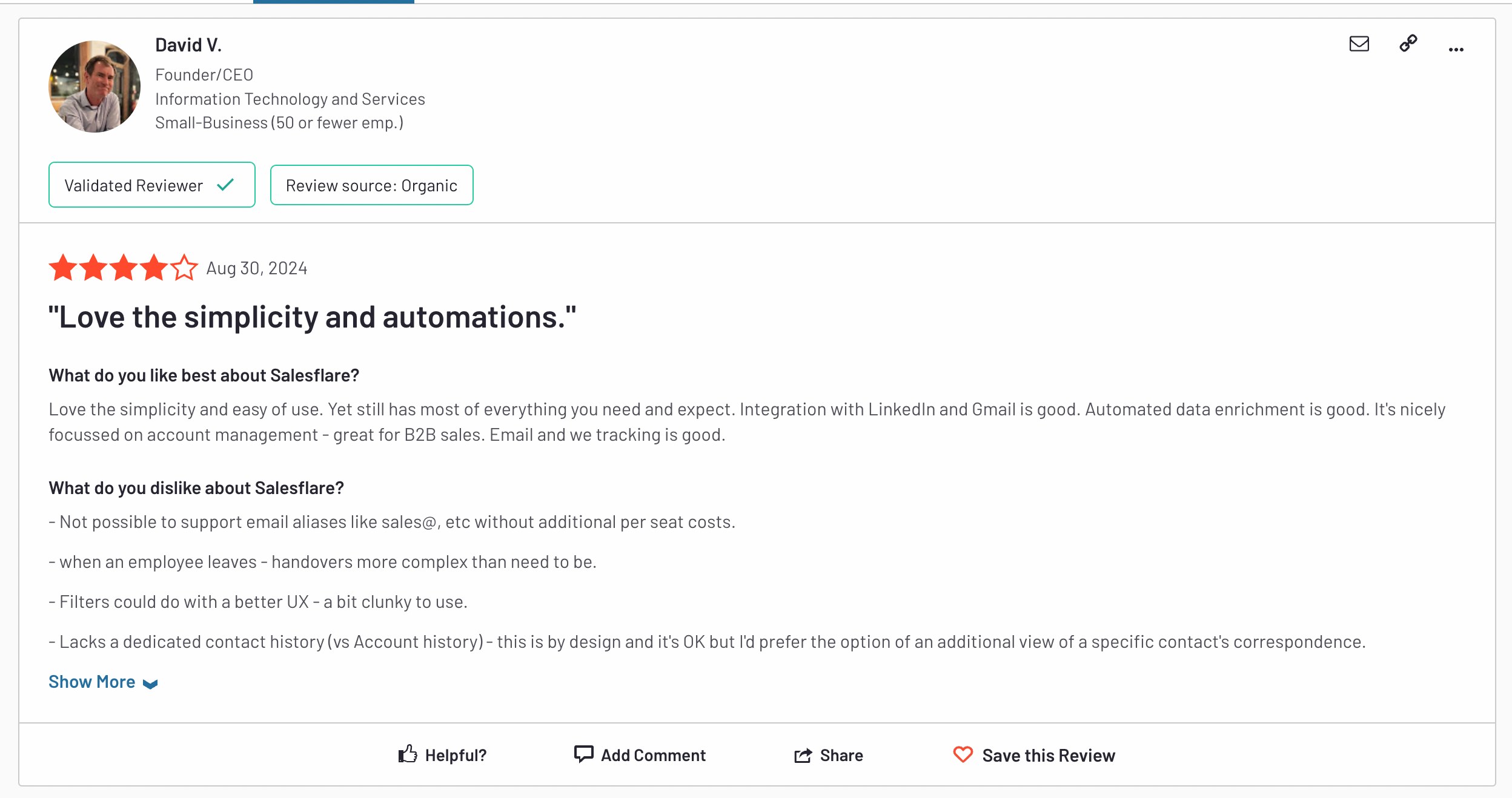Click Information Technology and Services text
1512x798 pixels.
pos(290,99)
